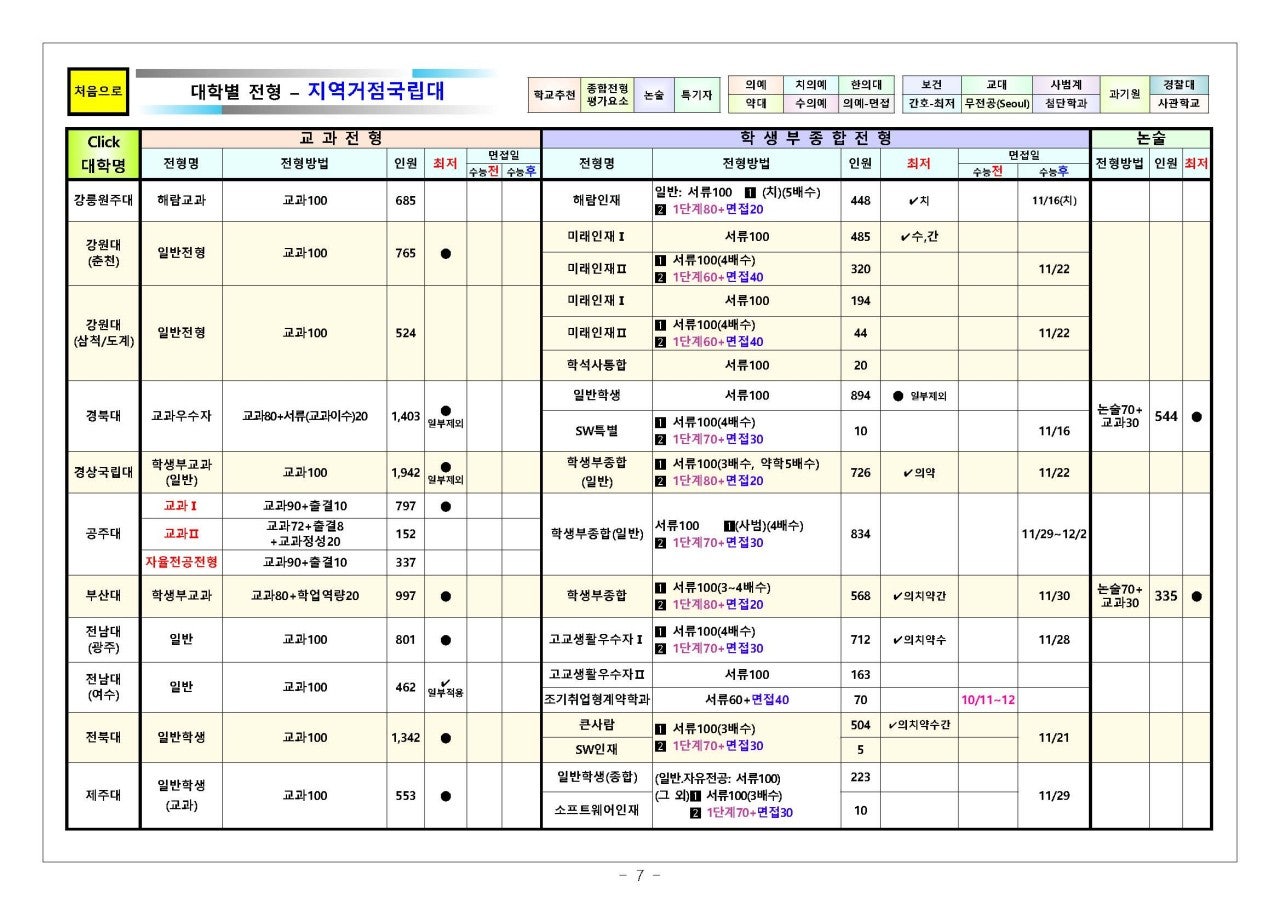Select the 고교생활우수자Ⅰ cell
The height and width of the screenshot is (905, 1280).
pyautogui.click(x=597, y=640)
